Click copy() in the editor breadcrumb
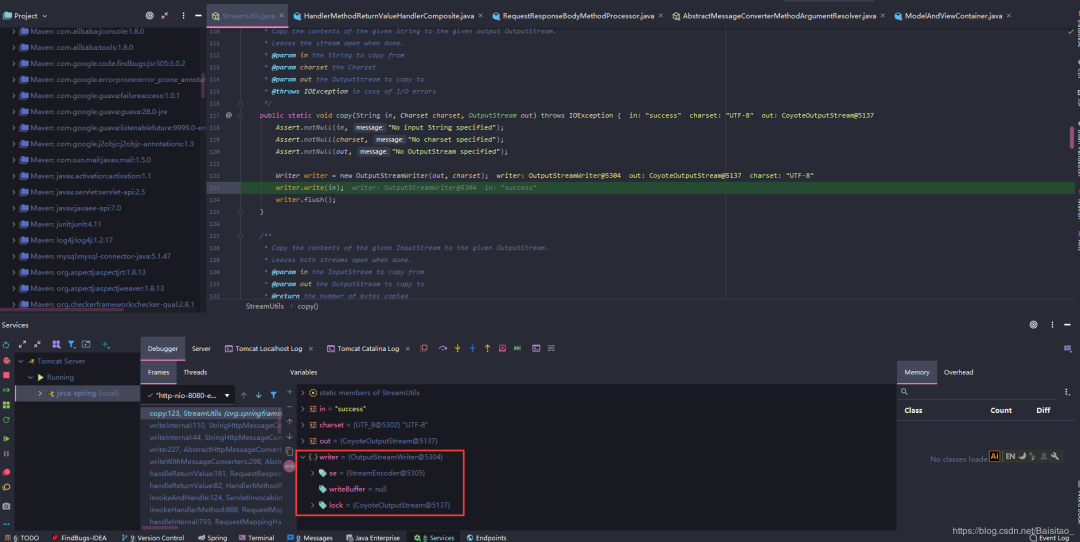This screenshot has height=542, width=1080. (308, 306)
